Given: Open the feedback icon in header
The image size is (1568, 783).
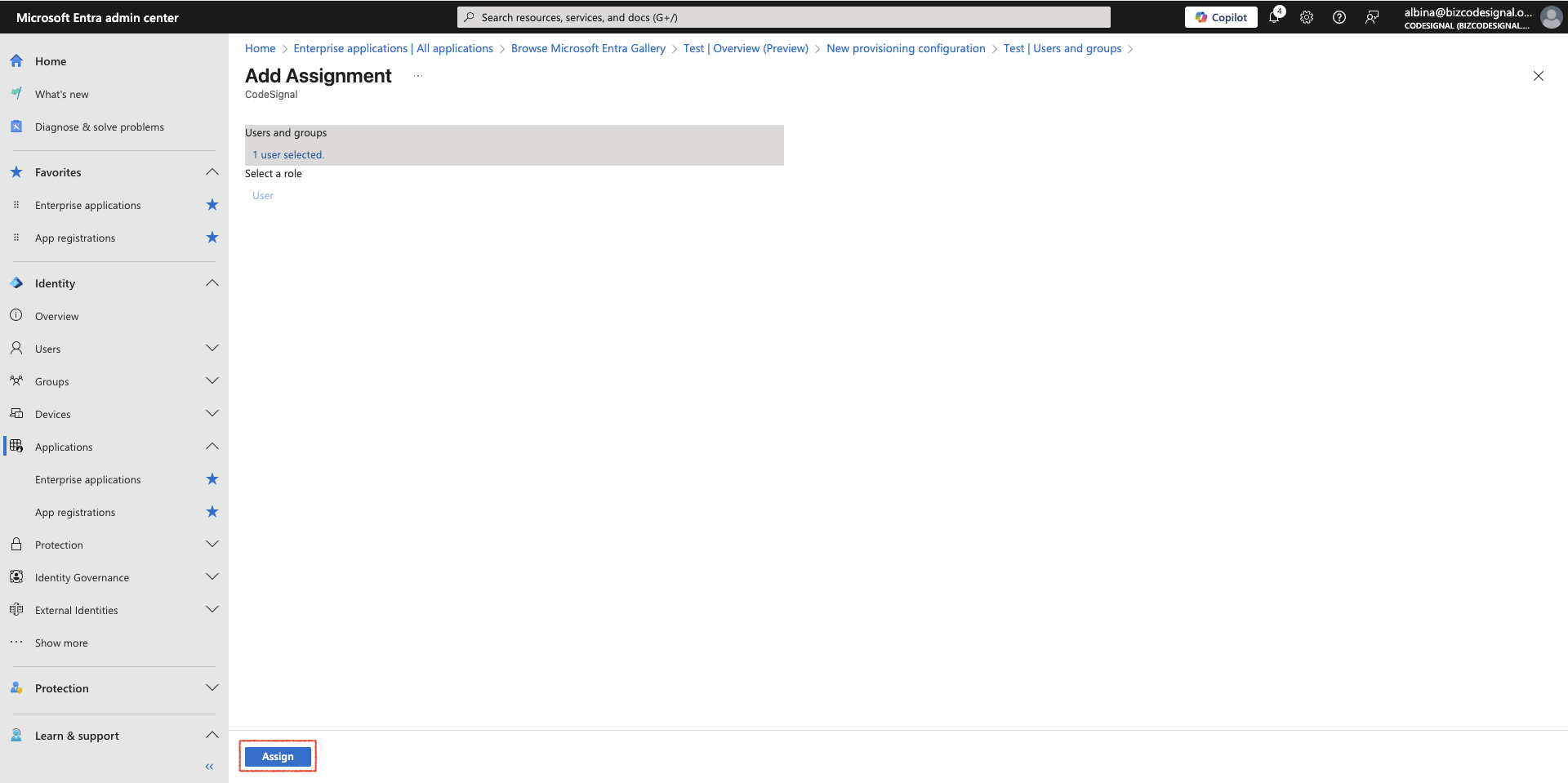Looking at the screenshot, I should click(x=1372, y=17).
